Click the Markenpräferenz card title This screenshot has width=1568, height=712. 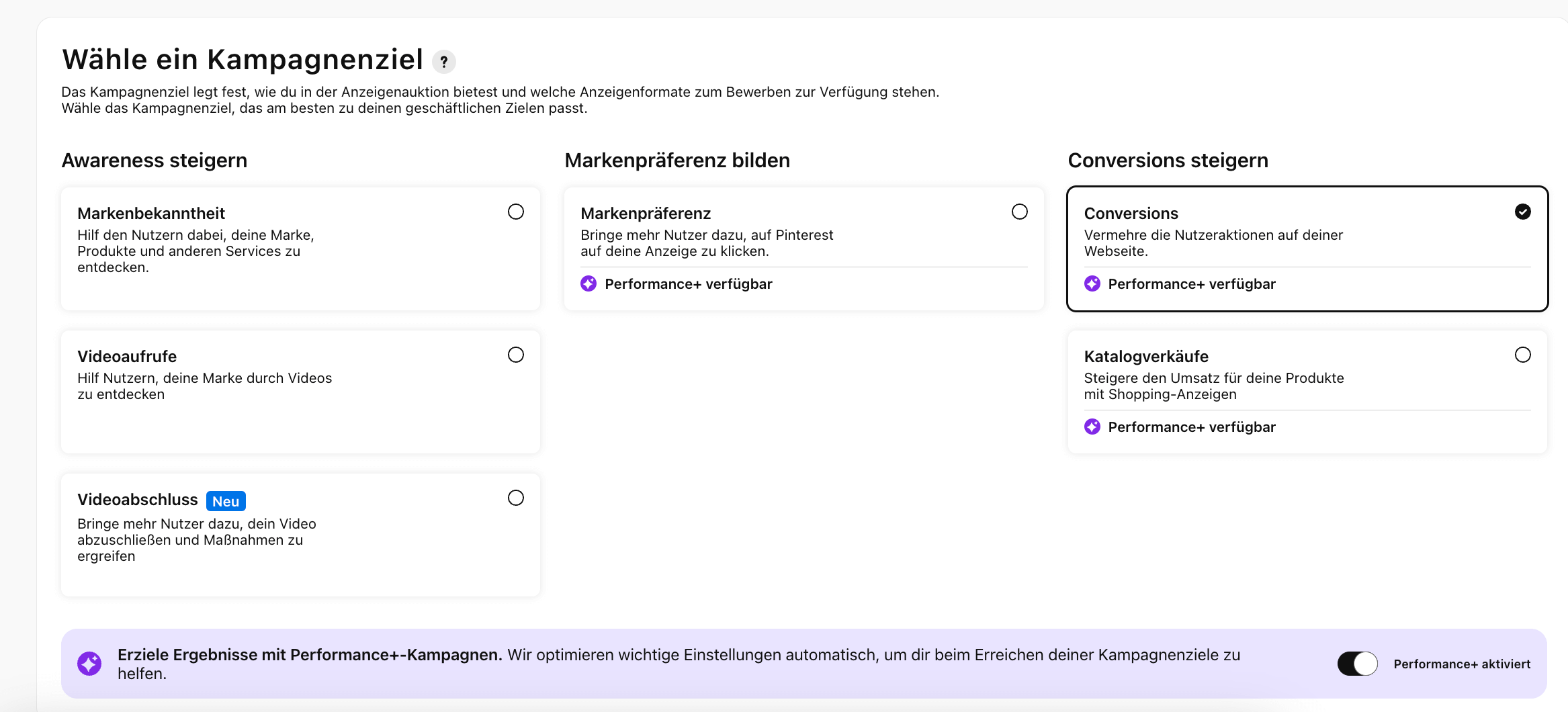coord(646,214)
